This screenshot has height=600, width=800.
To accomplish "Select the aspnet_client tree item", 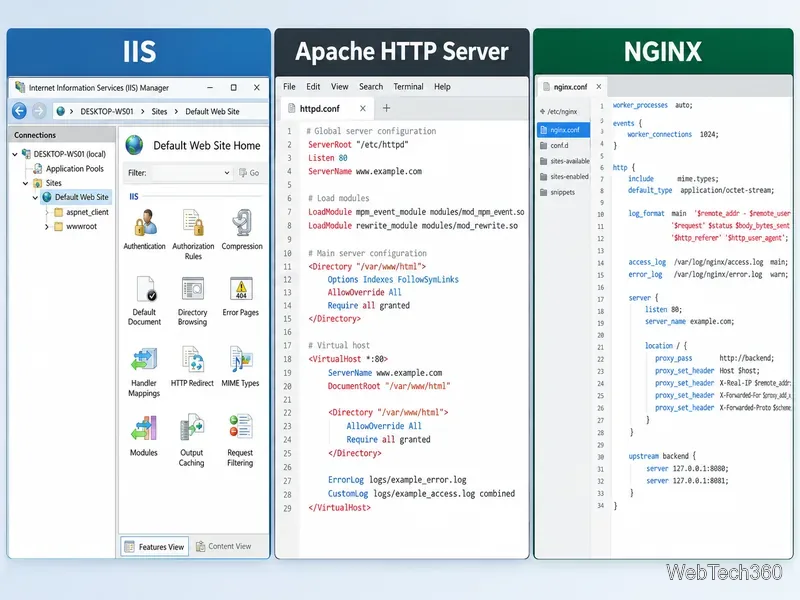I will click(87, 212).
